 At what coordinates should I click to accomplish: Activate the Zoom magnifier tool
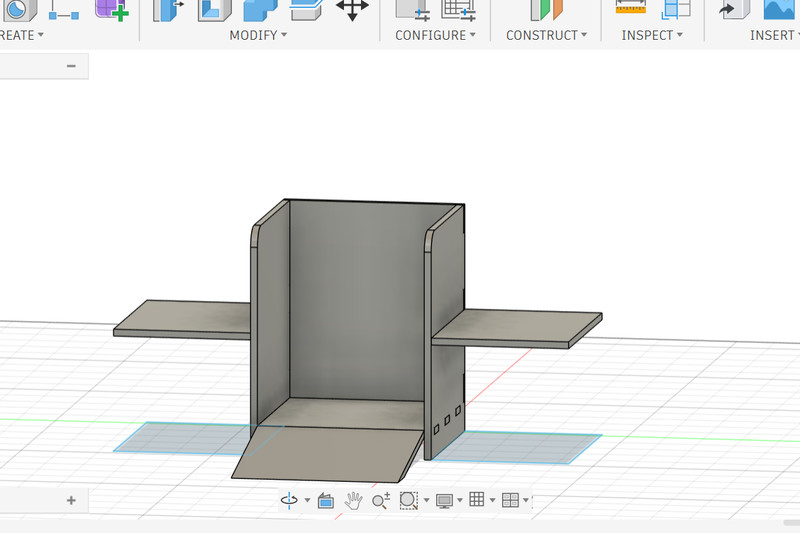[381, 501]
